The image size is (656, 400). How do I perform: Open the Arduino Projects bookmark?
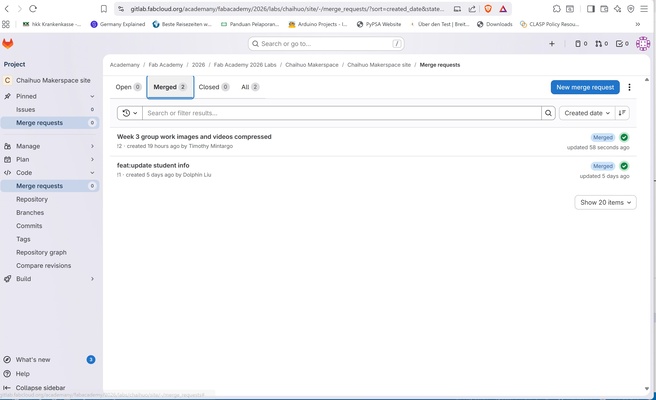[318, 24]
